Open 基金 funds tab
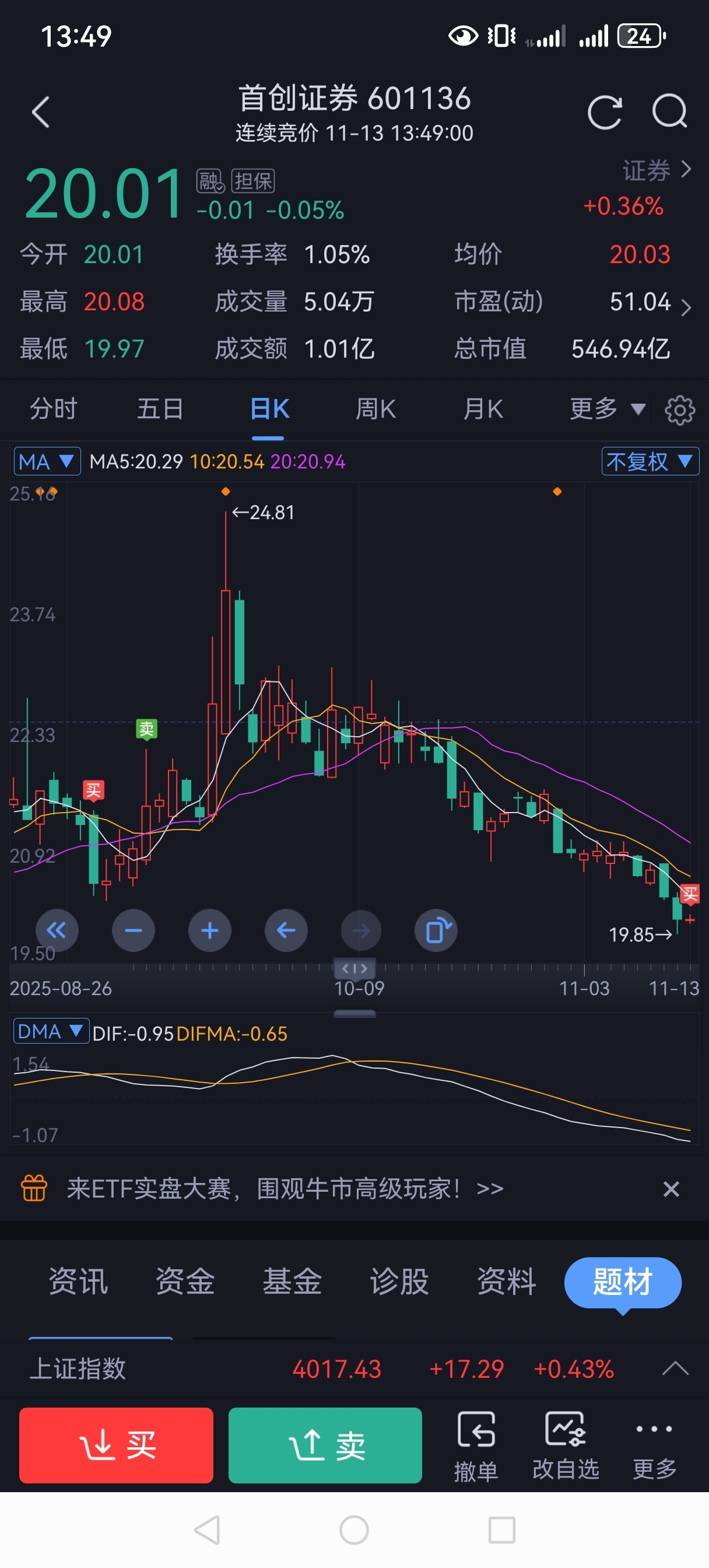Image resolution: width=709 pixels, height=1568 pixels. (292, 1282)
